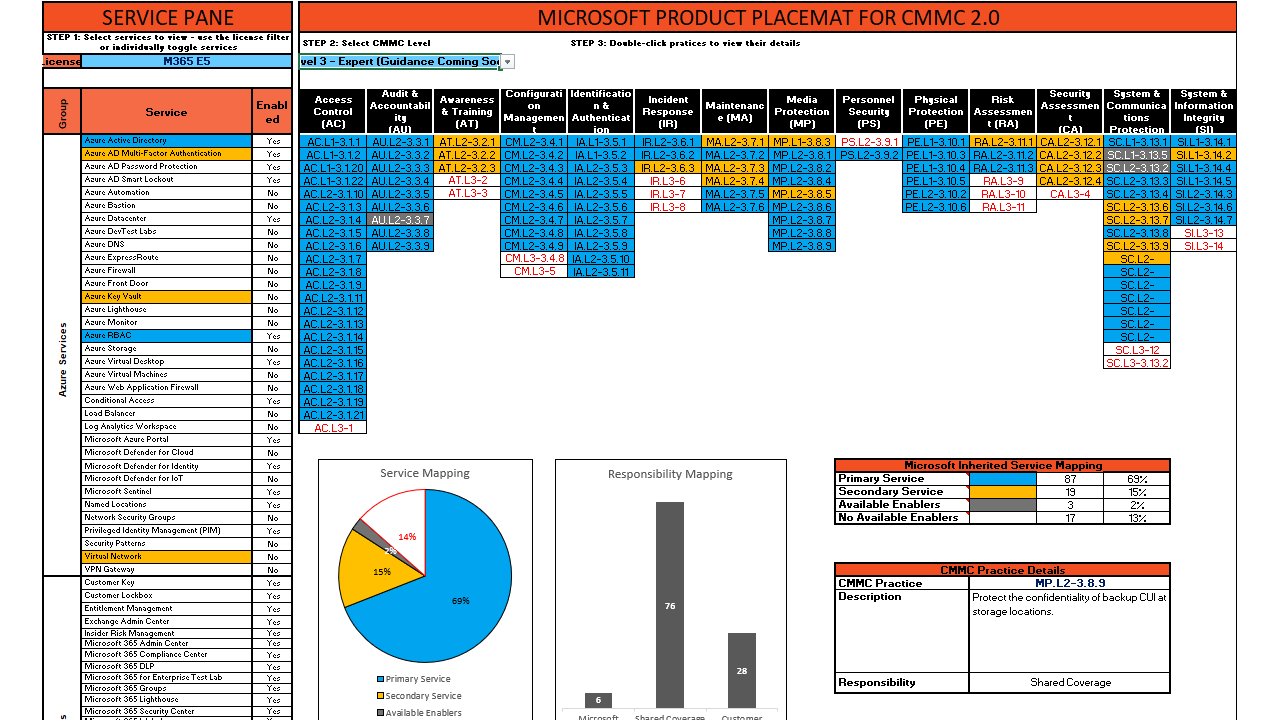Toggle Enabled value for Azure Active Directory

[x=273, y=141]
